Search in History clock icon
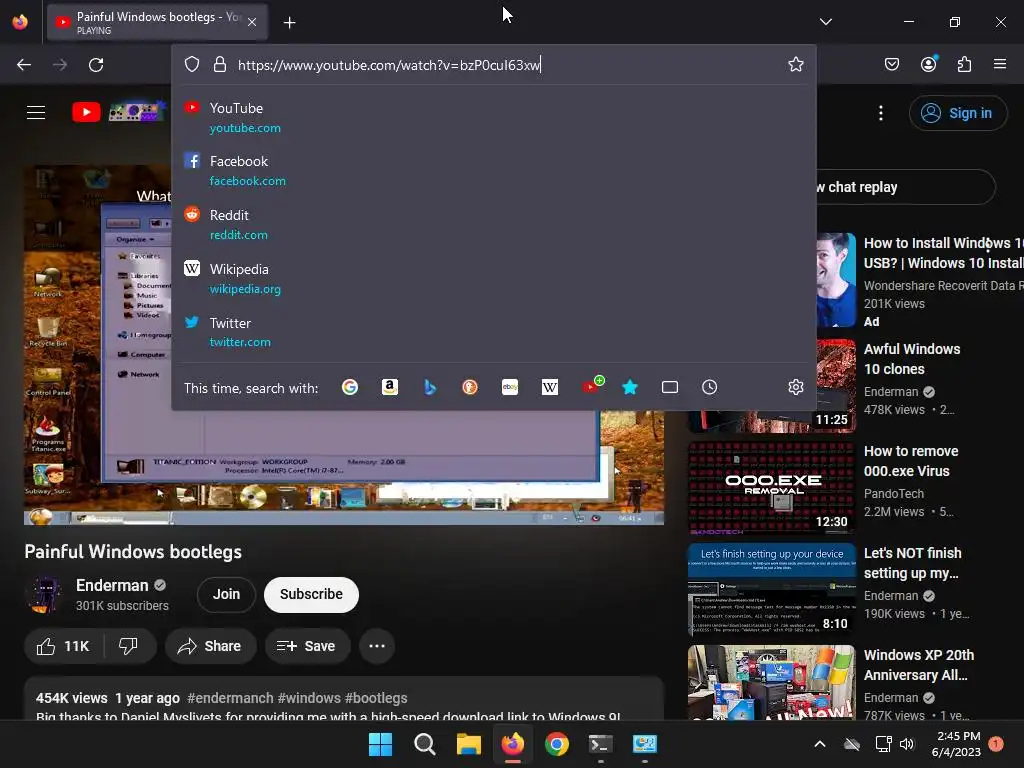 tap(709, 387)
